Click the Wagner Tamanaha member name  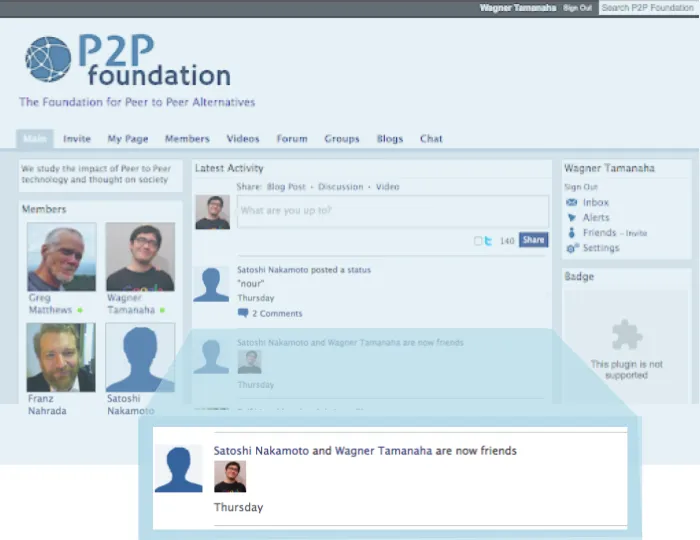131,304
